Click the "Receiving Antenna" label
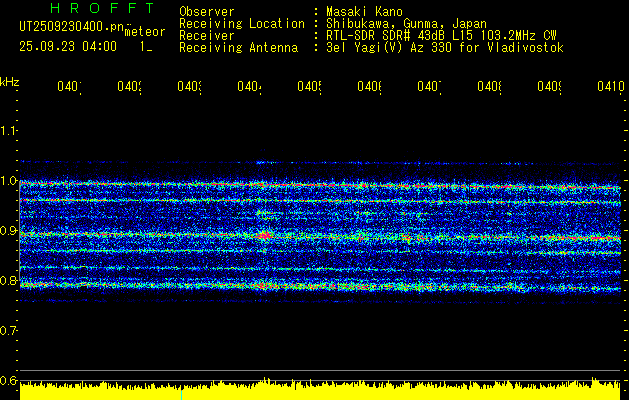The height and width of the screenshot is (400, 629). [238, 48]
